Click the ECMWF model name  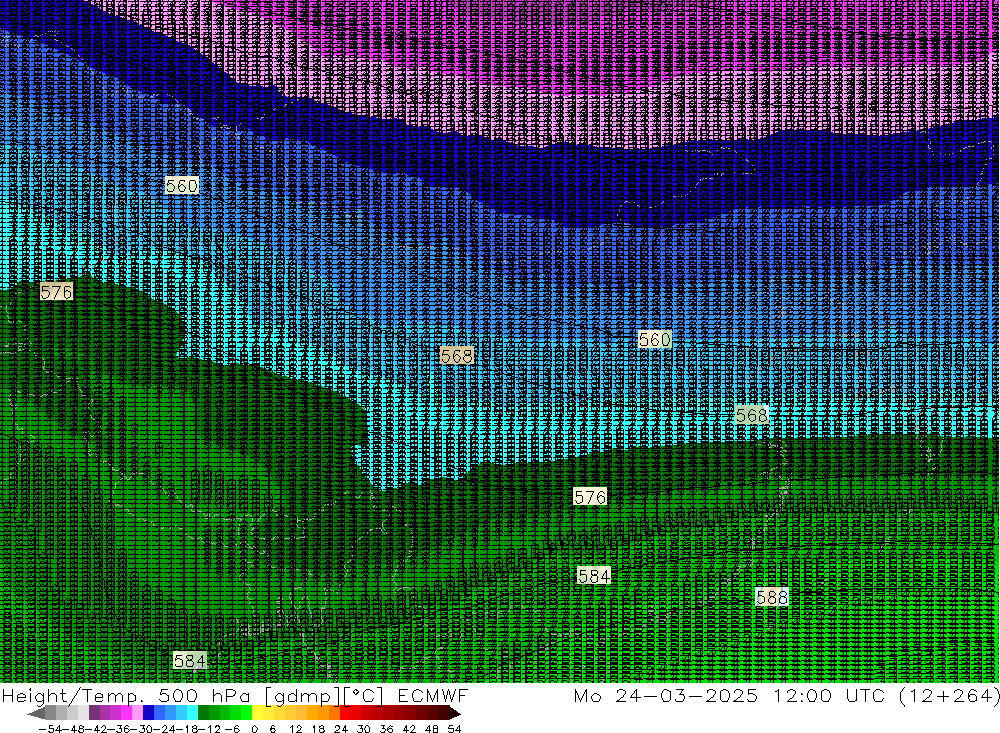tap(432, 695)
